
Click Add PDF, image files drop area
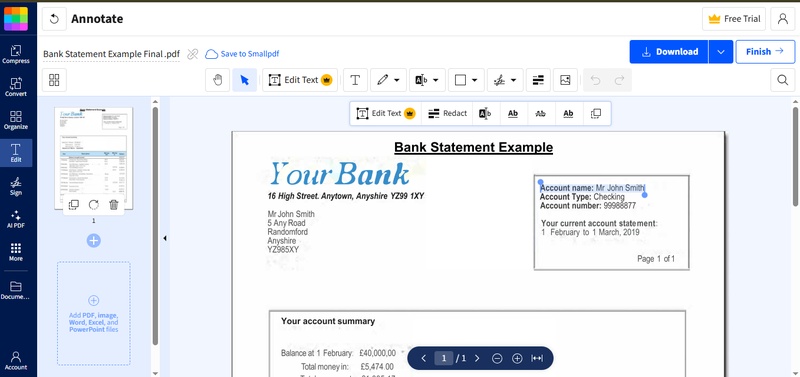(93, 314)
